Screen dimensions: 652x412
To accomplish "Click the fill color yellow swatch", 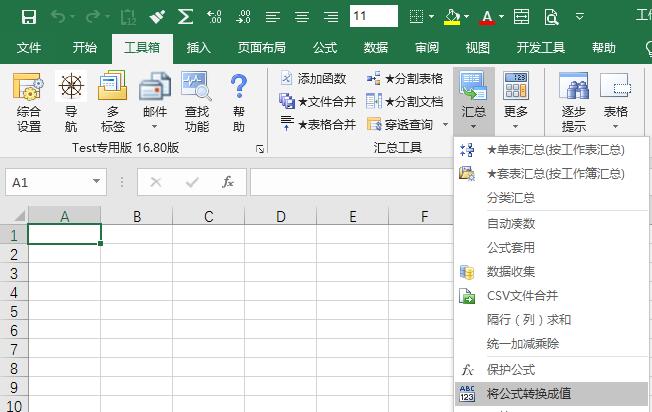I will [452, 16].
